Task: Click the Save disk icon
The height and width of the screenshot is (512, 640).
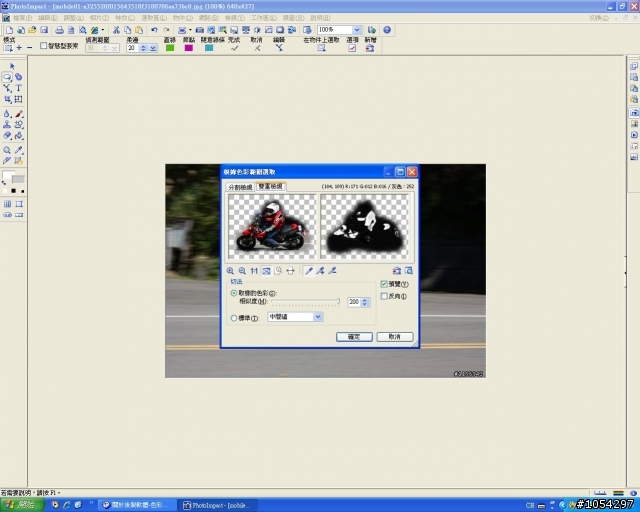Action: 44,30
